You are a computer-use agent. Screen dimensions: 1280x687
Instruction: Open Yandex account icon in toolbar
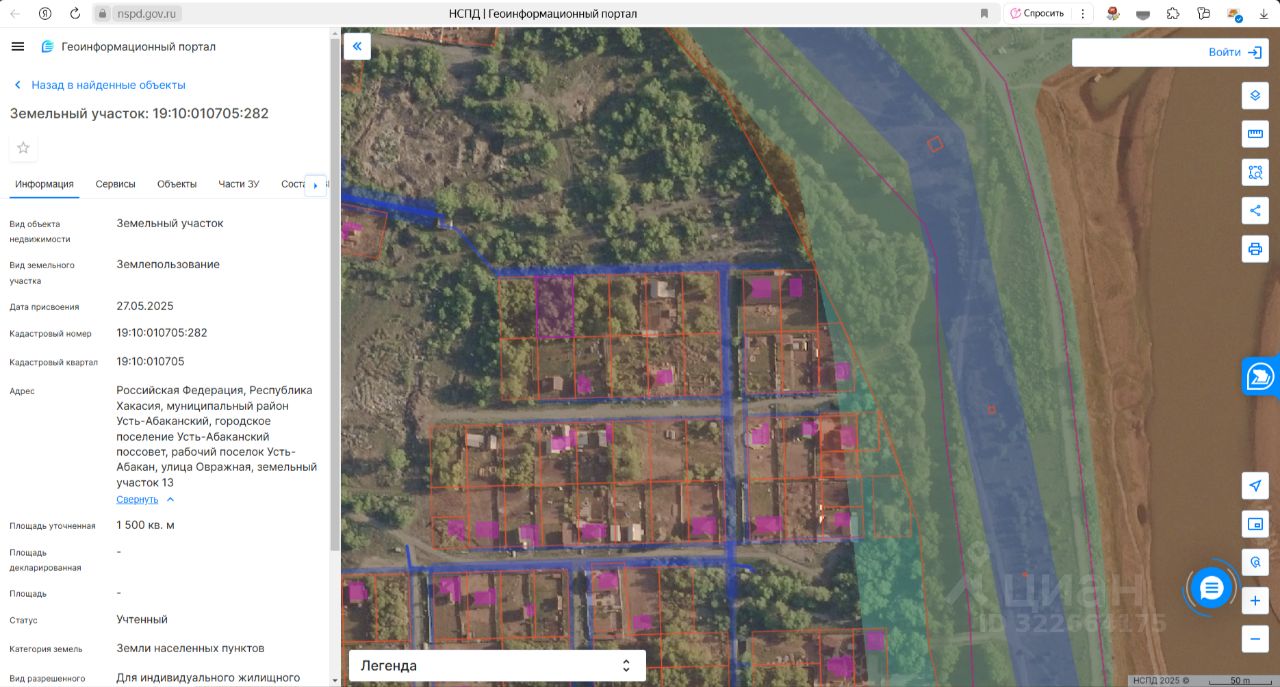pyautogui.click(x=45, y=13)
